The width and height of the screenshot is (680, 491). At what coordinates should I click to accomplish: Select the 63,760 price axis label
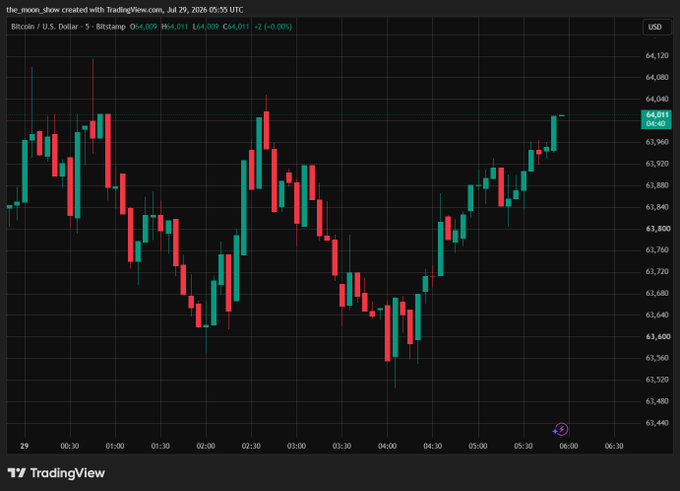(657, 250)
